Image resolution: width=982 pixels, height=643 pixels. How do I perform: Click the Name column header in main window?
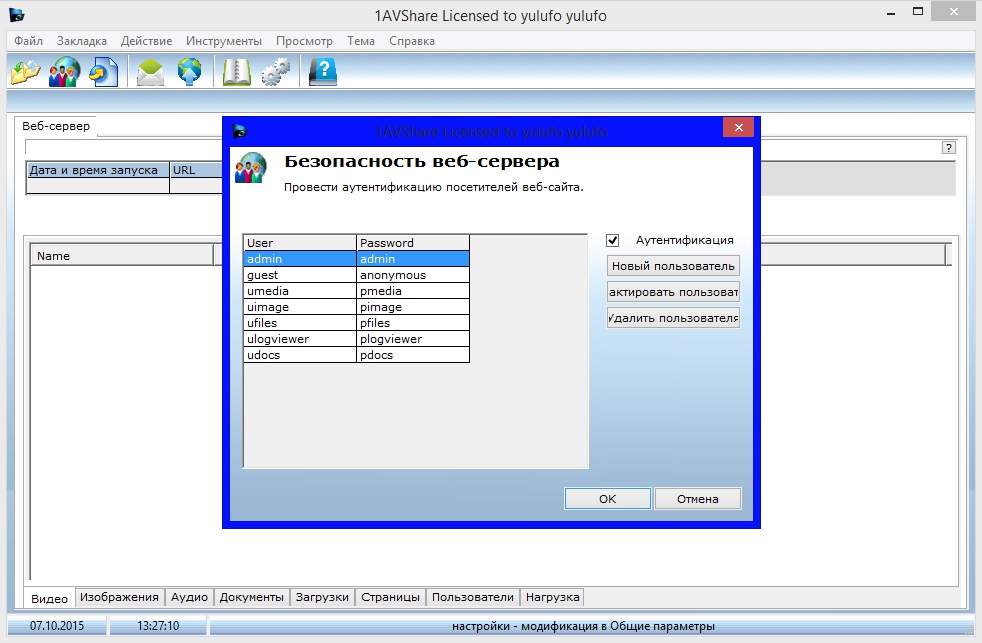point(122,255)
